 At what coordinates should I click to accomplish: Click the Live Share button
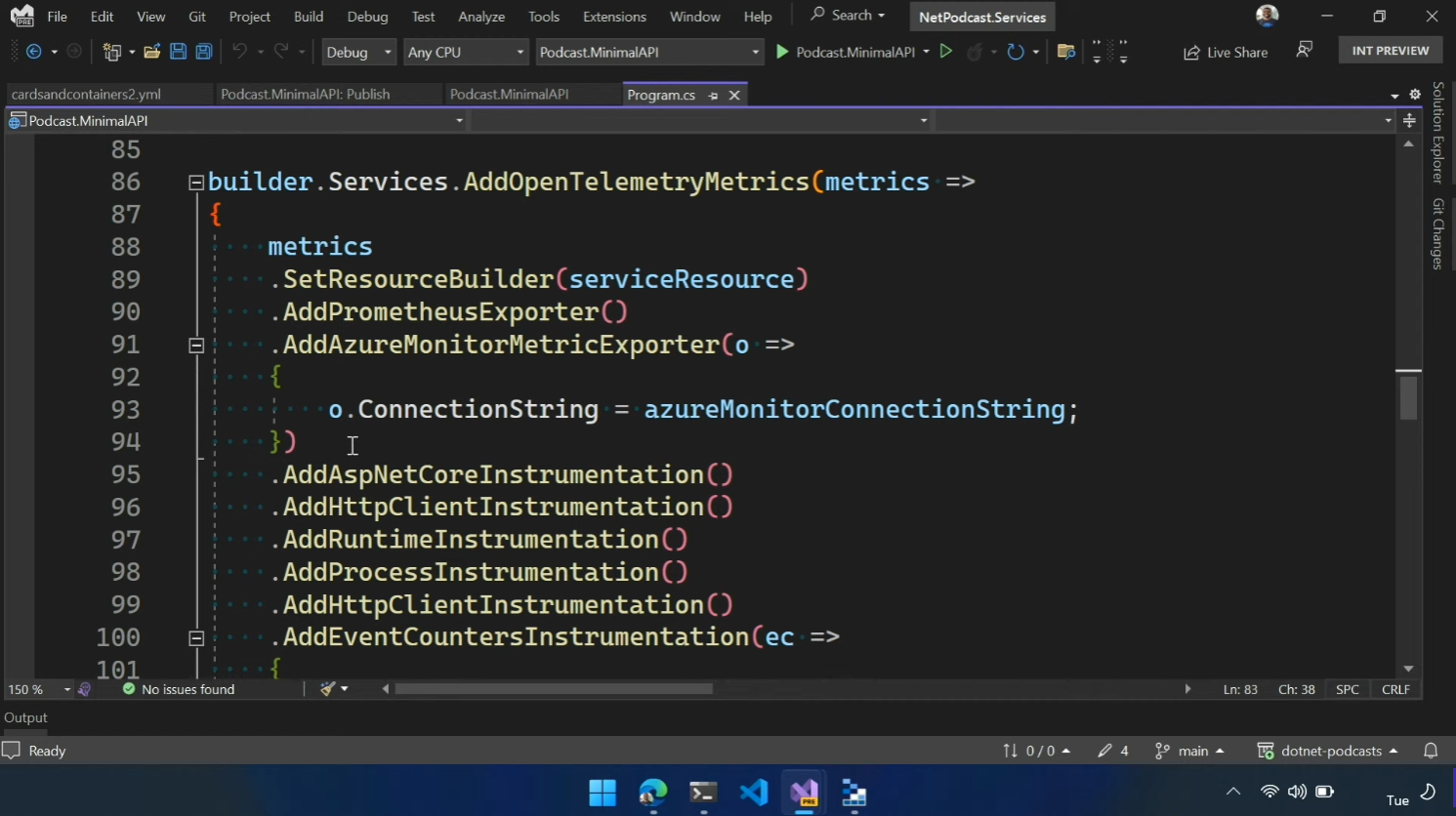(x=1226, y=52)
